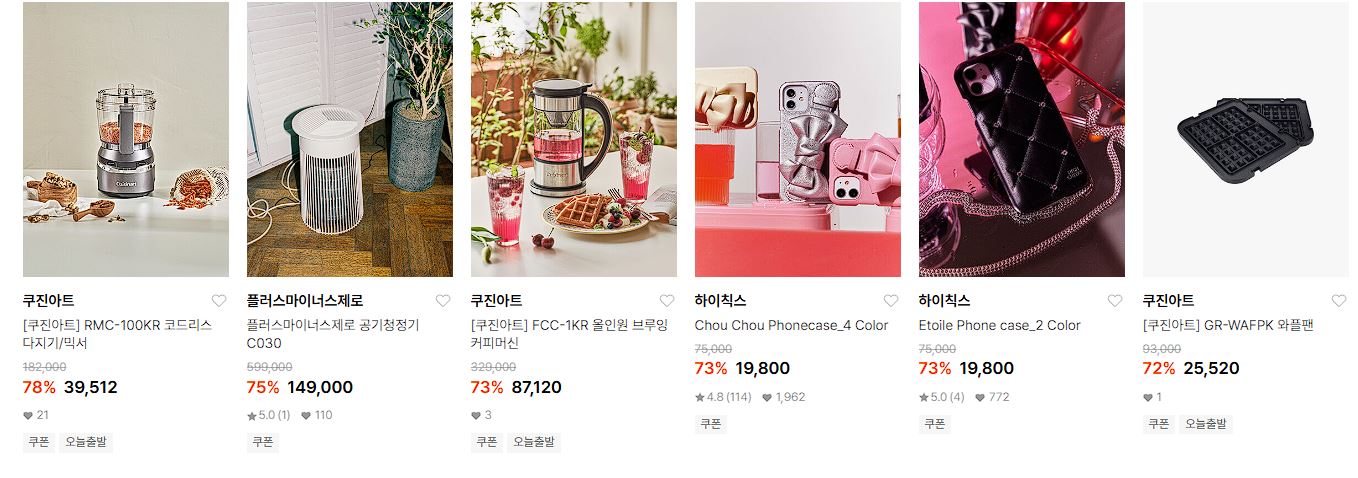The height and width of the screenshot is (478, 1358).
Task: Open the black quilted phone case image
Action: click(1022, 139)
